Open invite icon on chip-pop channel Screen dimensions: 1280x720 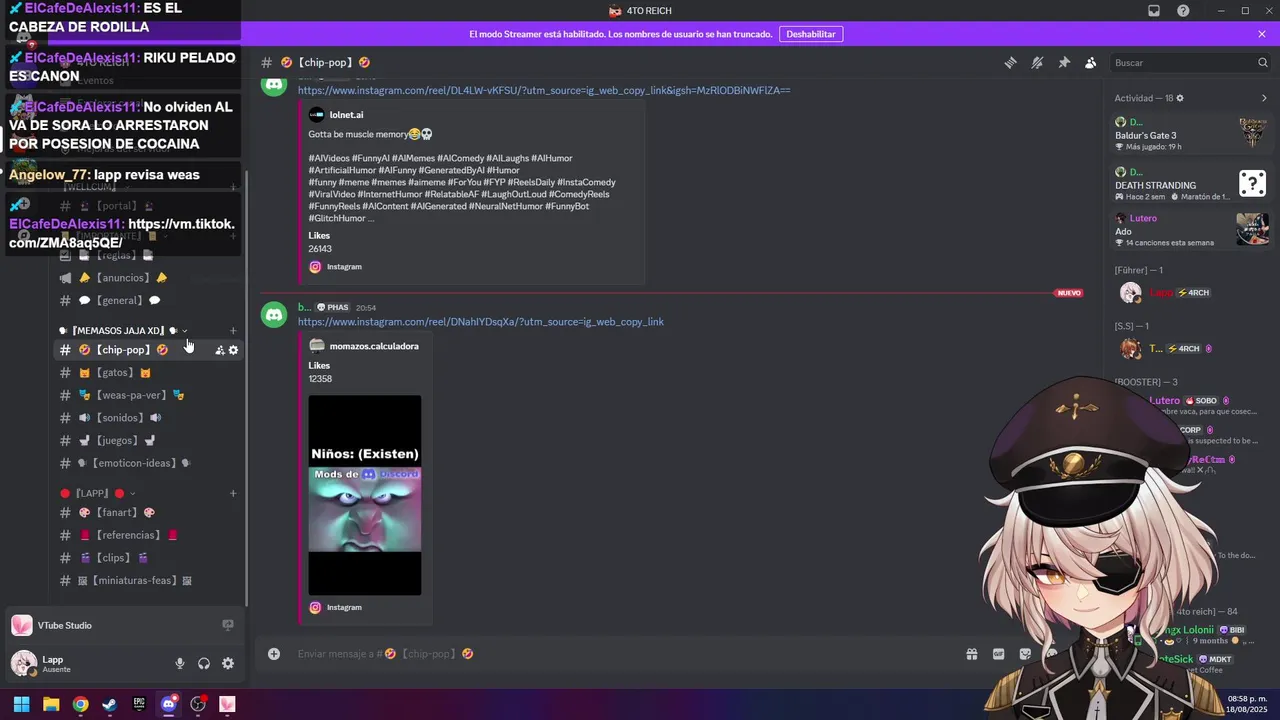220,350
